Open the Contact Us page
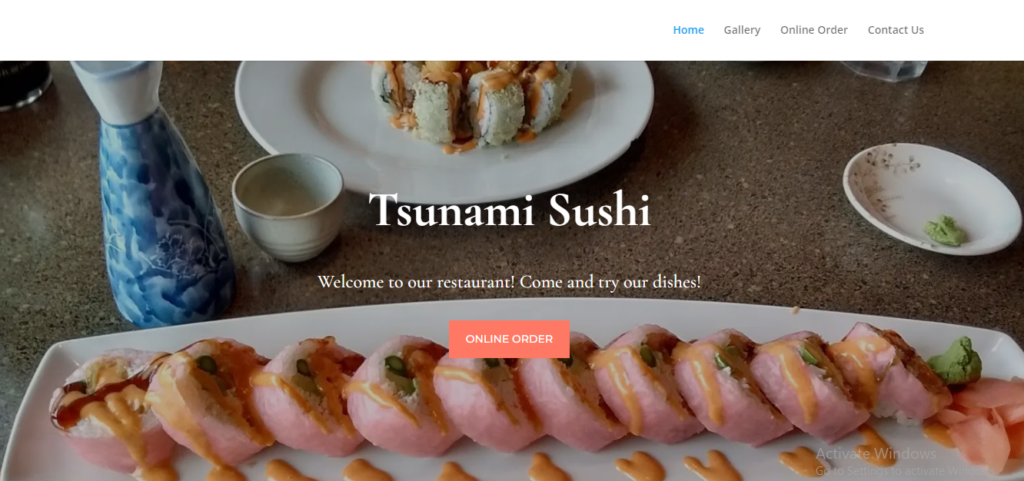The width and height of the screenshot is (1024, 481). [x=895, y=30]
